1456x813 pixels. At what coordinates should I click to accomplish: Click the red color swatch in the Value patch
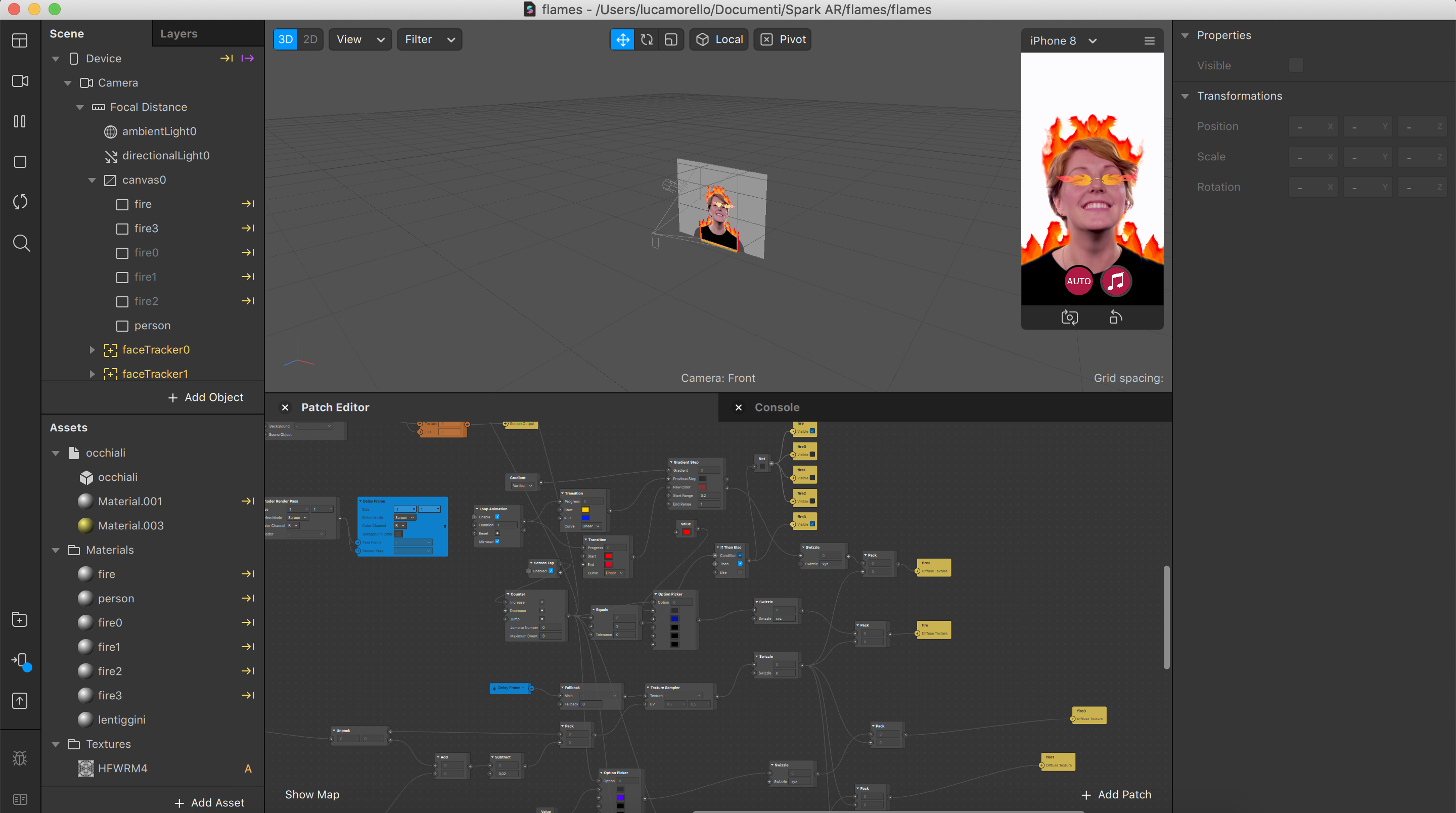[686, 532]
